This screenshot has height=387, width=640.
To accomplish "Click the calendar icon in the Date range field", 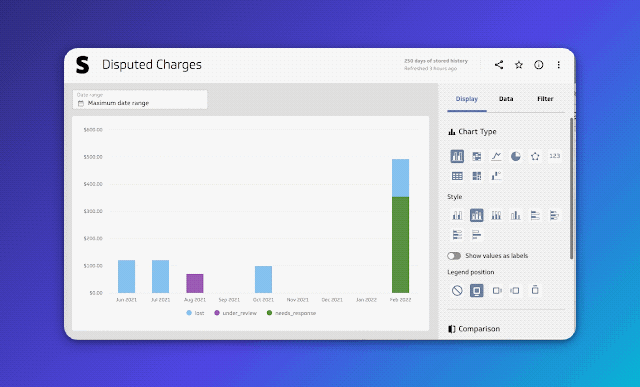I will [80, 103].
